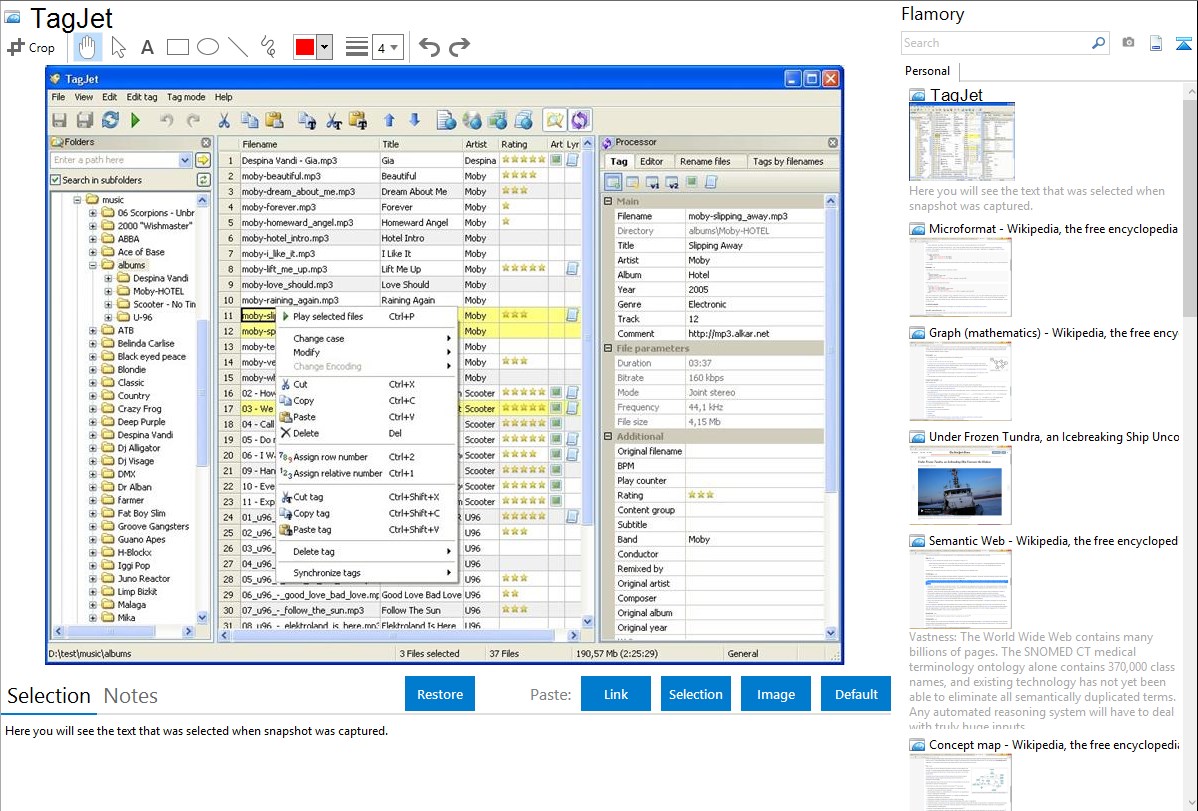The height and width of the screenshot is (811, 1198).
Task: Click the yellow go arrow beside path field
Action: 202,160
